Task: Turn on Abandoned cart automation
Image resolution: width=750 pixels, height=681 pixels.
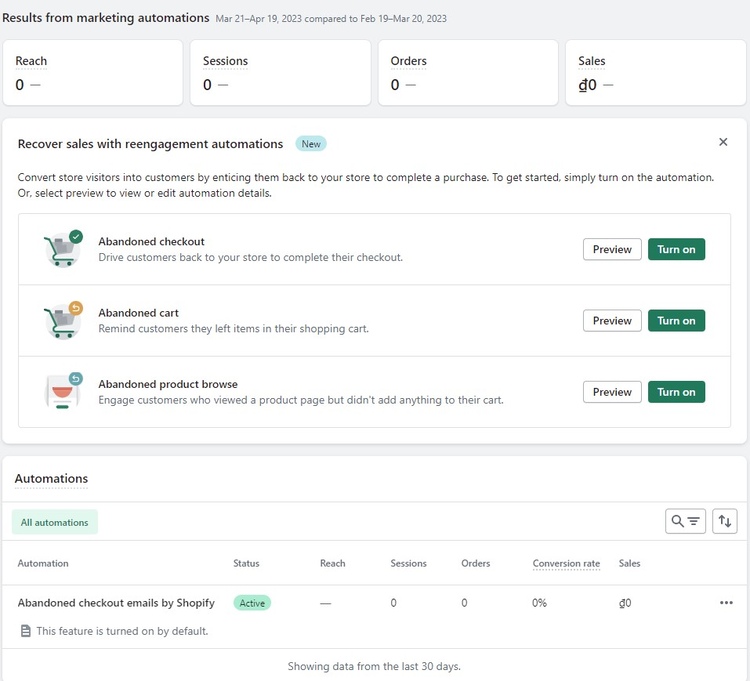Action: tap(676, 320)
